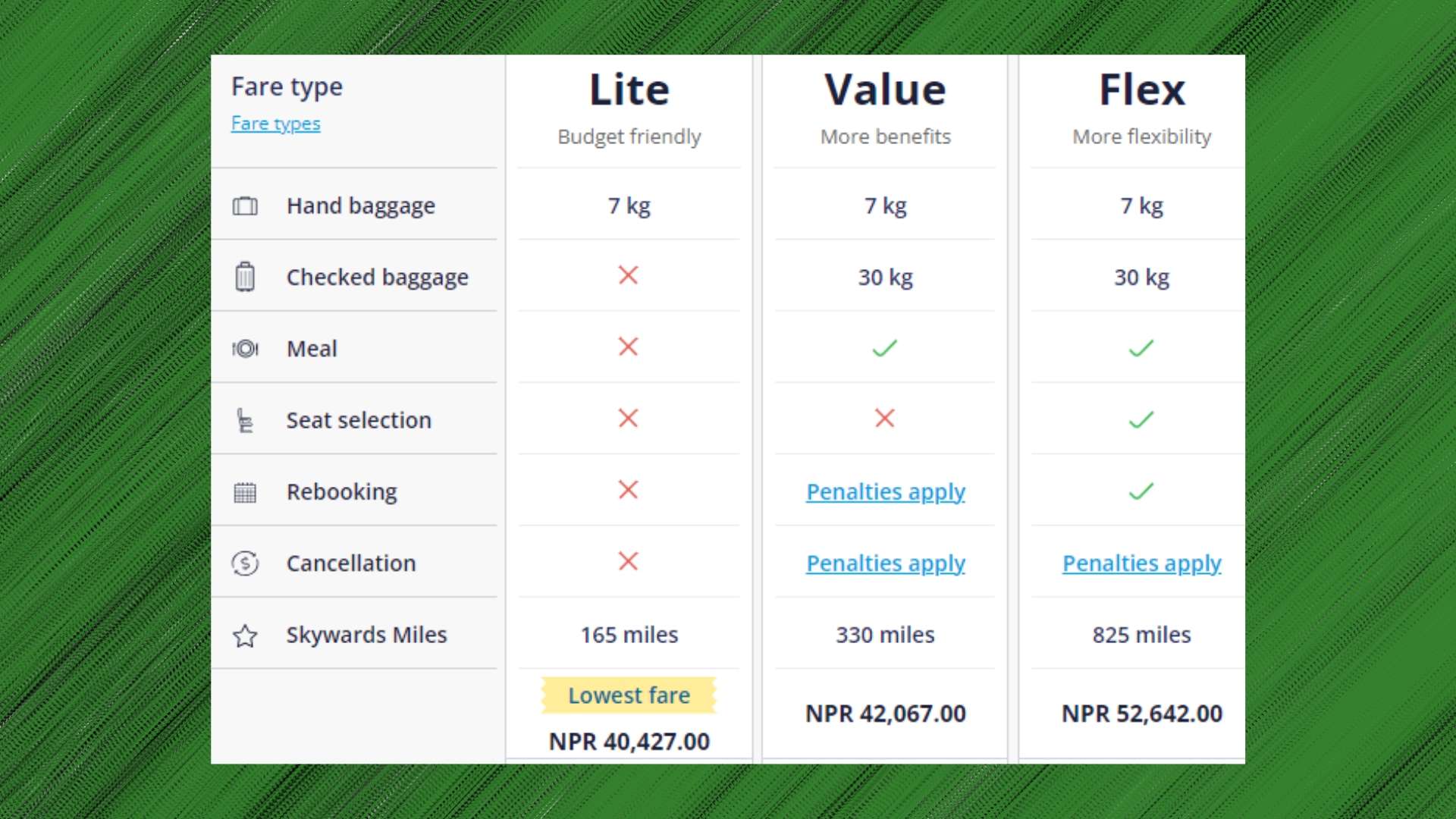
Task: Choose the Lite fare price NPR 40,427.00
Action: pyautogui.click(x=629, y=741)
